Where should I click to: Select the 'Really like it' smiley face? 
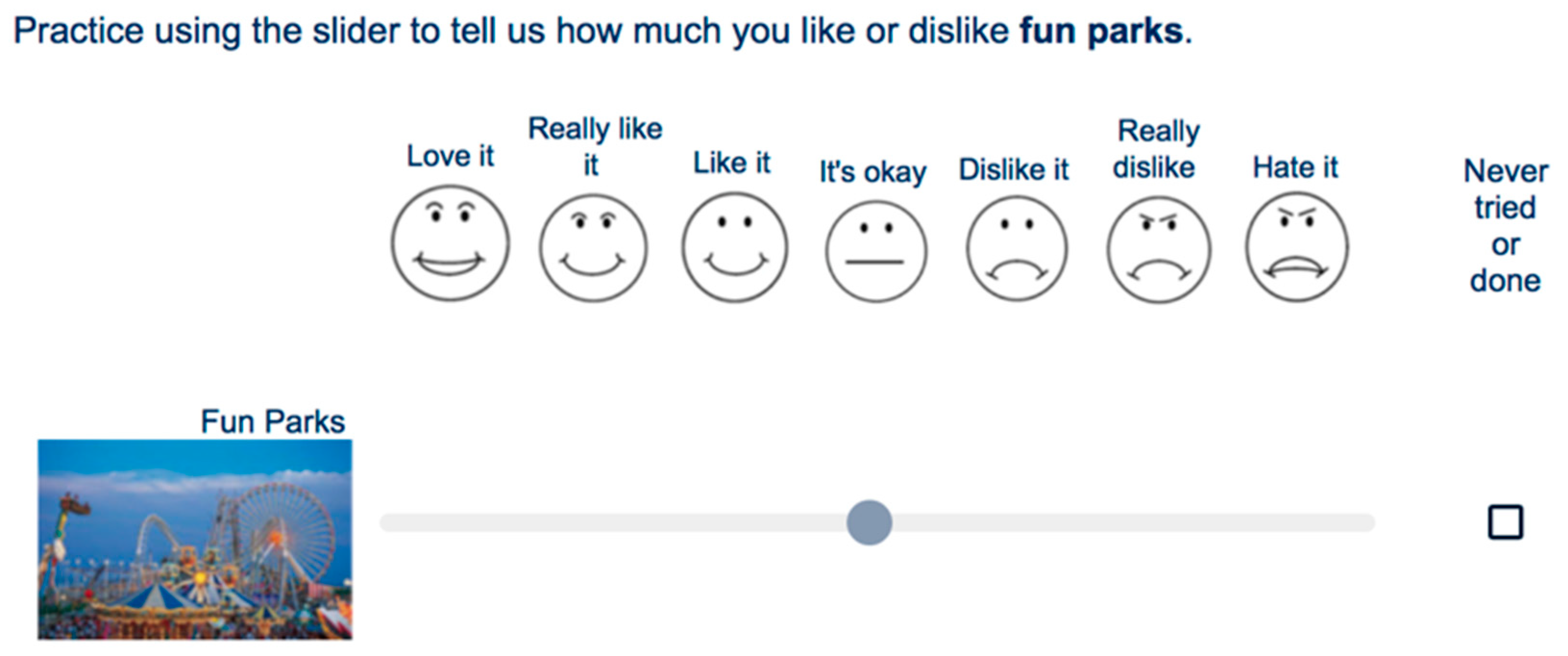point(593,248)
